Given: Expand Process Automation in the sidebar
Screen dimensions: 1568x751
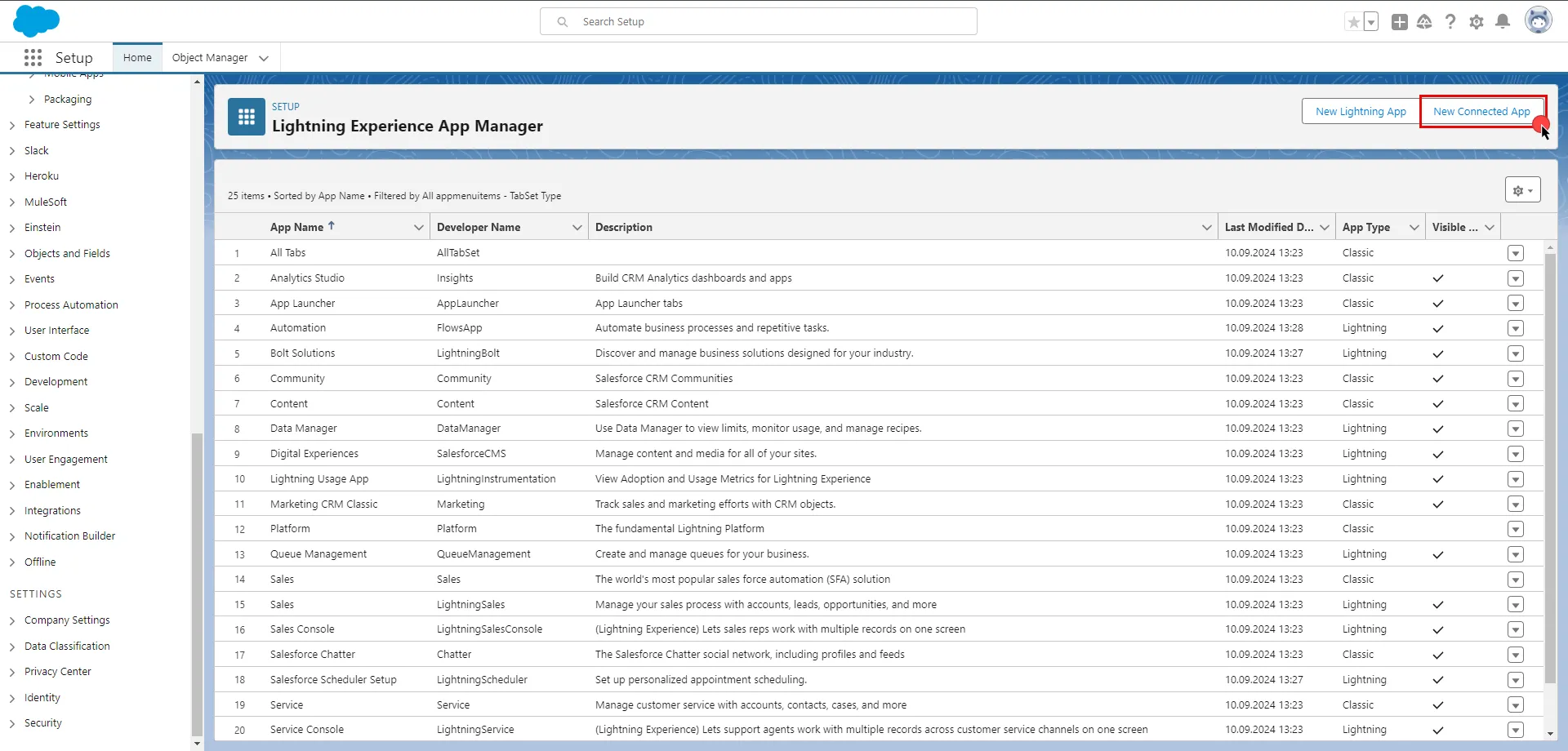Looking at the screenshot, I should (x=12, y=305).
